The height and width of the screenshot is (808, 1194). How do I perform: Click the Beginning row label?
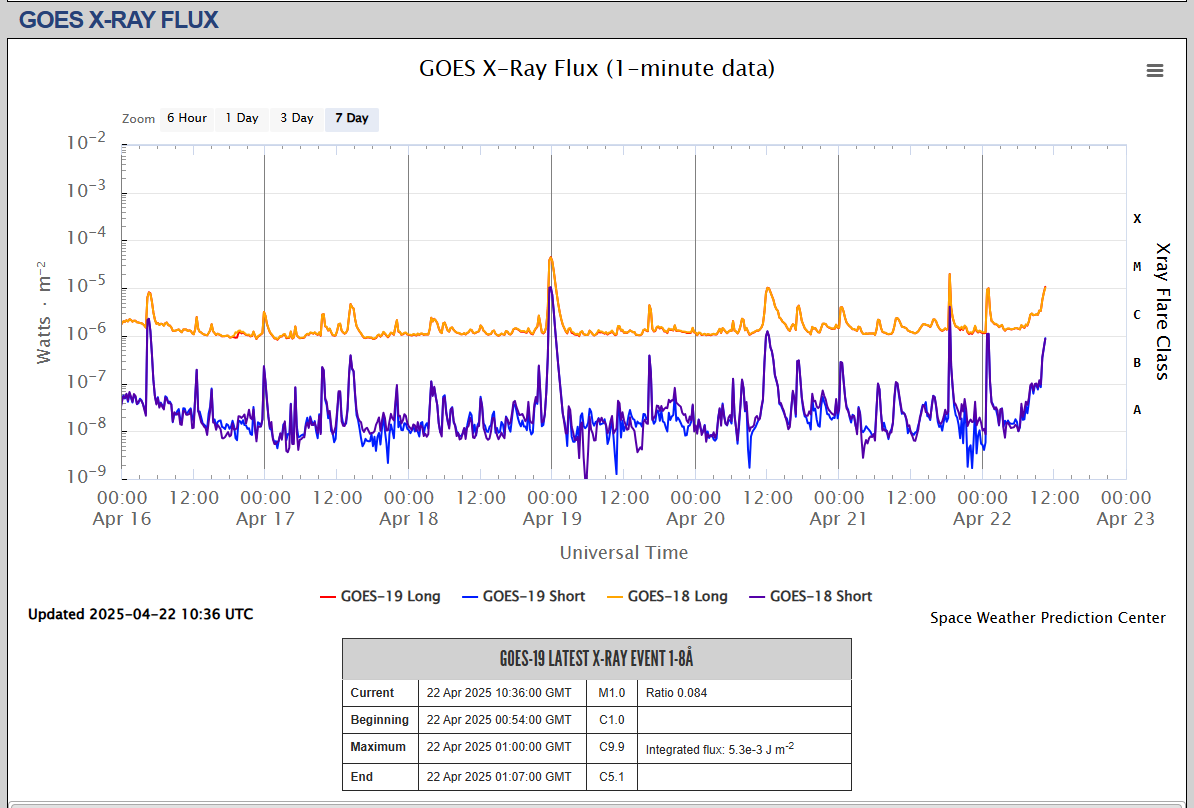[x=379, y=720]
